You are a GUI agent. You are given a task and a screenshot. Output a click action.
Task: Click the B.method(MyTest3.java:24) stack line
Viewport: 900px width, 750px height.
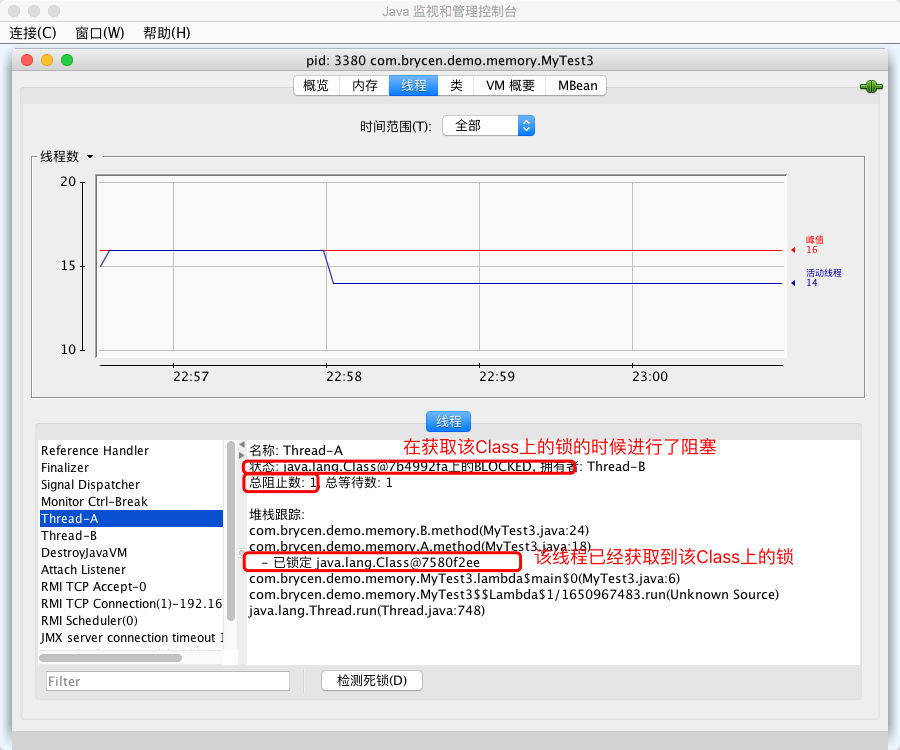click(x=419, y=530)
